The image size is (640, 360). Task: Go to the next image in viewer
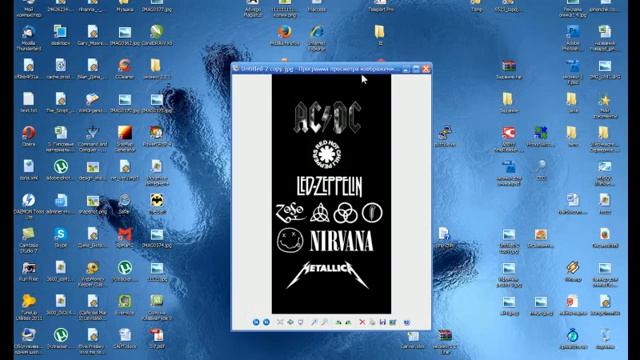tap(266, 322)
